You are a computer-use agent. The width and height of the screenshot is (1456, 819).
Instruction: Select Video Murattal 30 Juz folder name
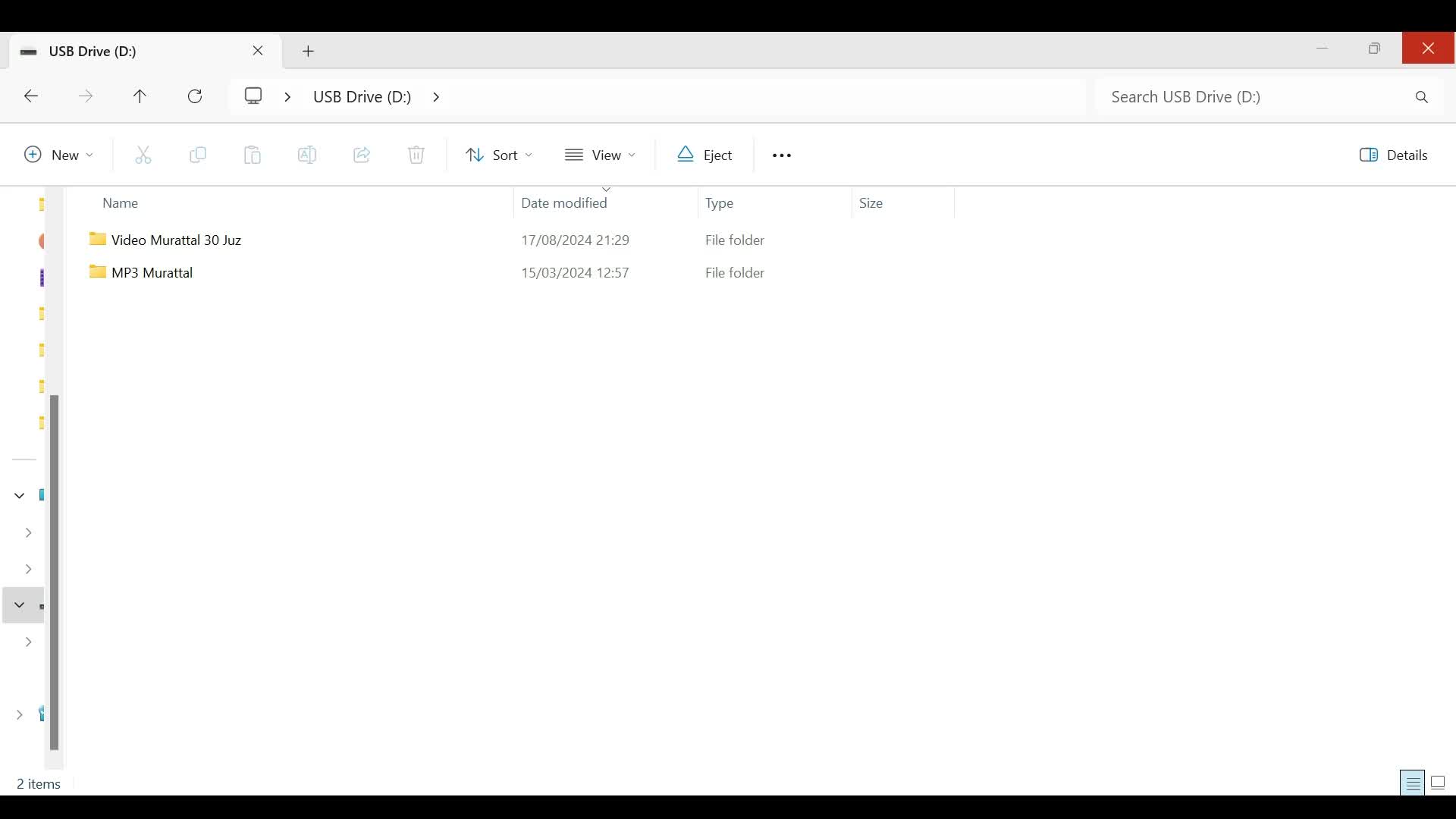click(x=176, y=240)
